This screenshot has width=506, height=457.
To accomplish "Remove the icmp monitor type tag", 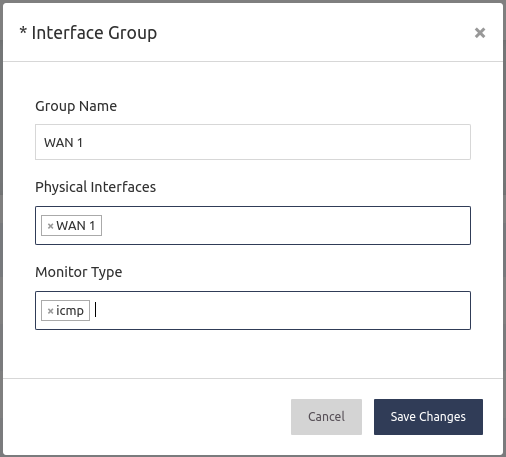I will [50, 311].
